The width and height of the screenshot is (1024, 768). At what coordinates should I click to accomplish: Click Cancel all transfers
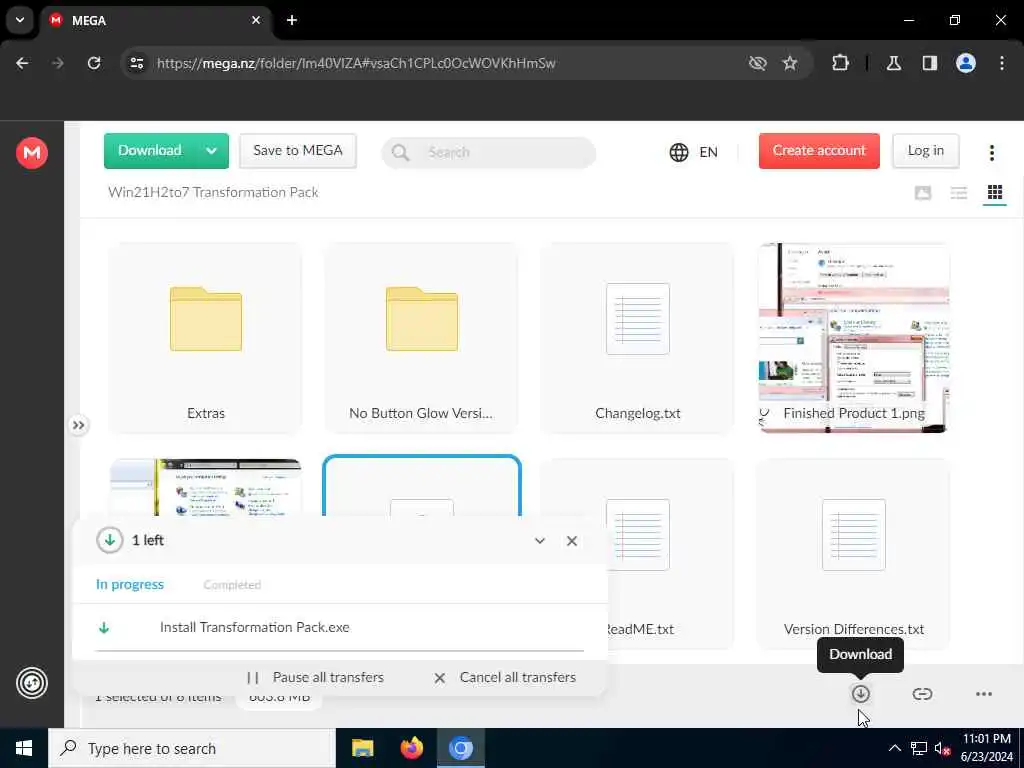coord(505,677)
